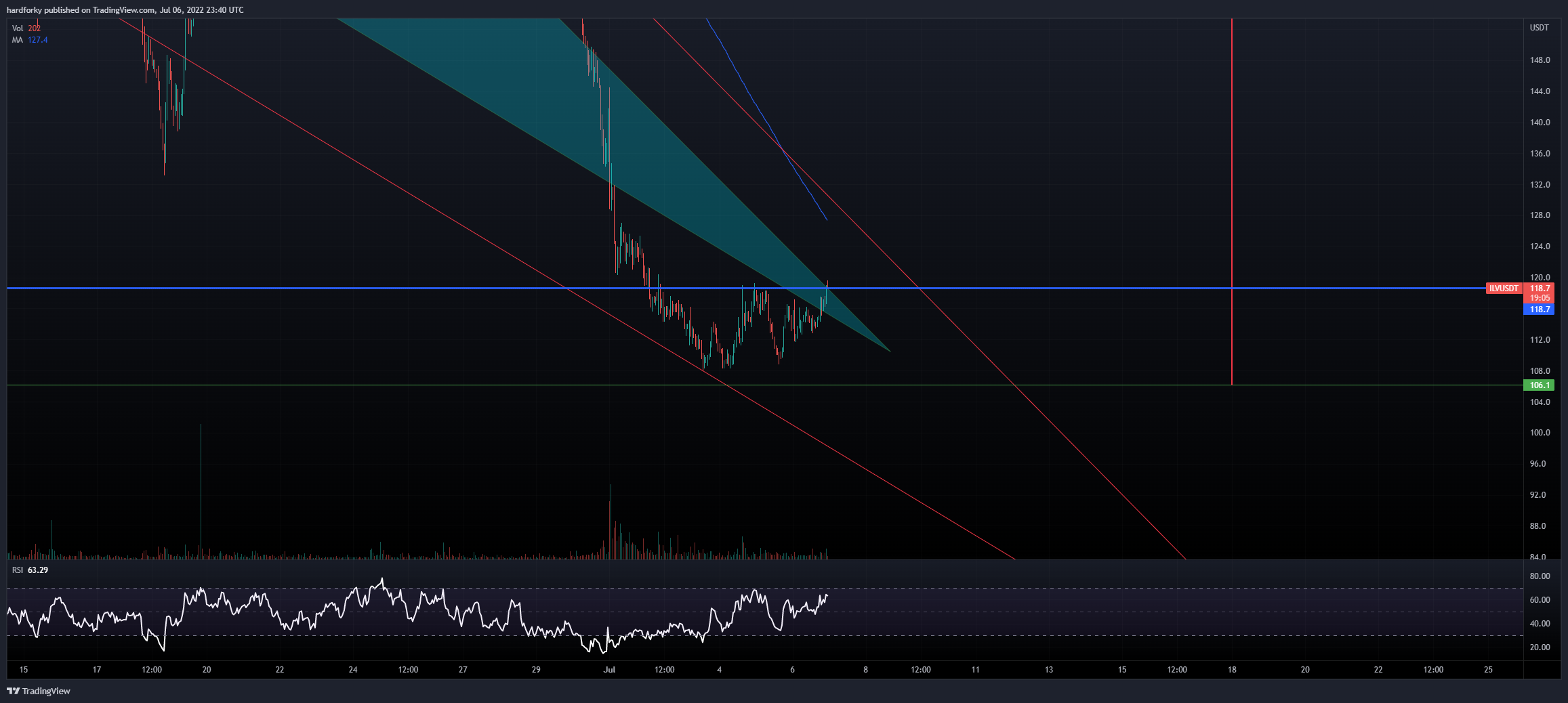The image size is (1568, 703).
Task: Click the ILVUSDT symbol price tag
Action: 1504,289
